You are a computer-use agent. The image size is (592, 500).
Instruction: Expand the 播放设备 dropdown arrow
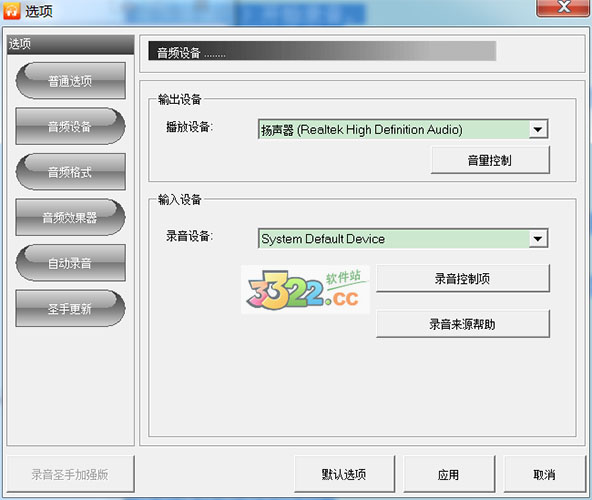coord(538,130)
